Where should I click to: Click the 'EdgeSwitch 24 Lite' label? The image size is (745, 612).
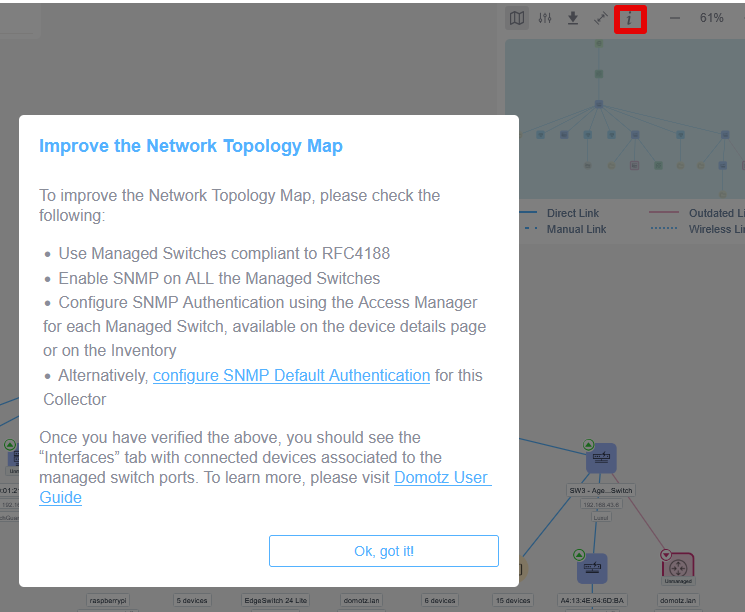pyautogui.click(x=276, y=600)
